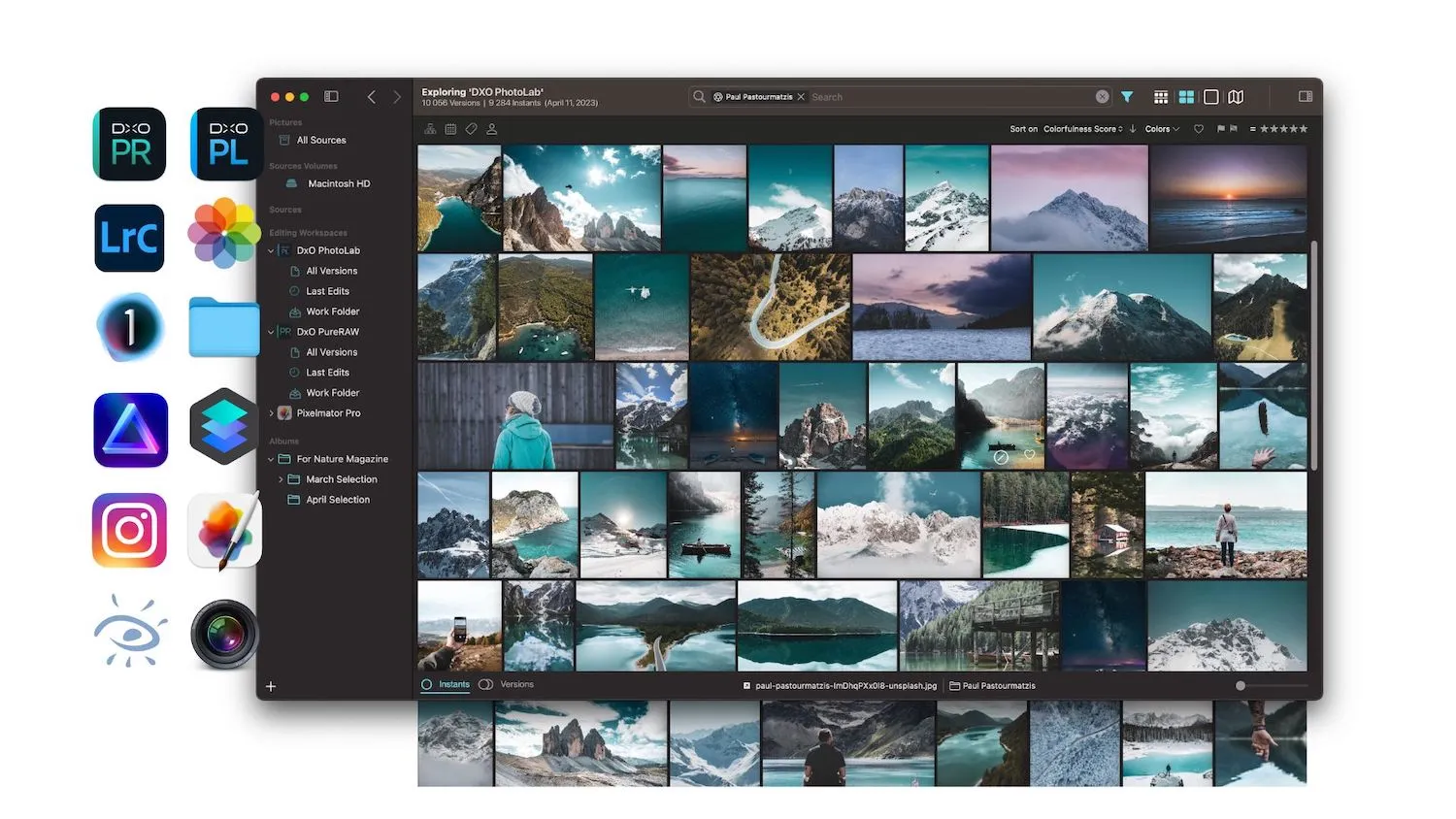The width and height of the screenshot is (1456, 819).
Task: Expand the Pixelmator Pro workspace
Action: [272, 413]
